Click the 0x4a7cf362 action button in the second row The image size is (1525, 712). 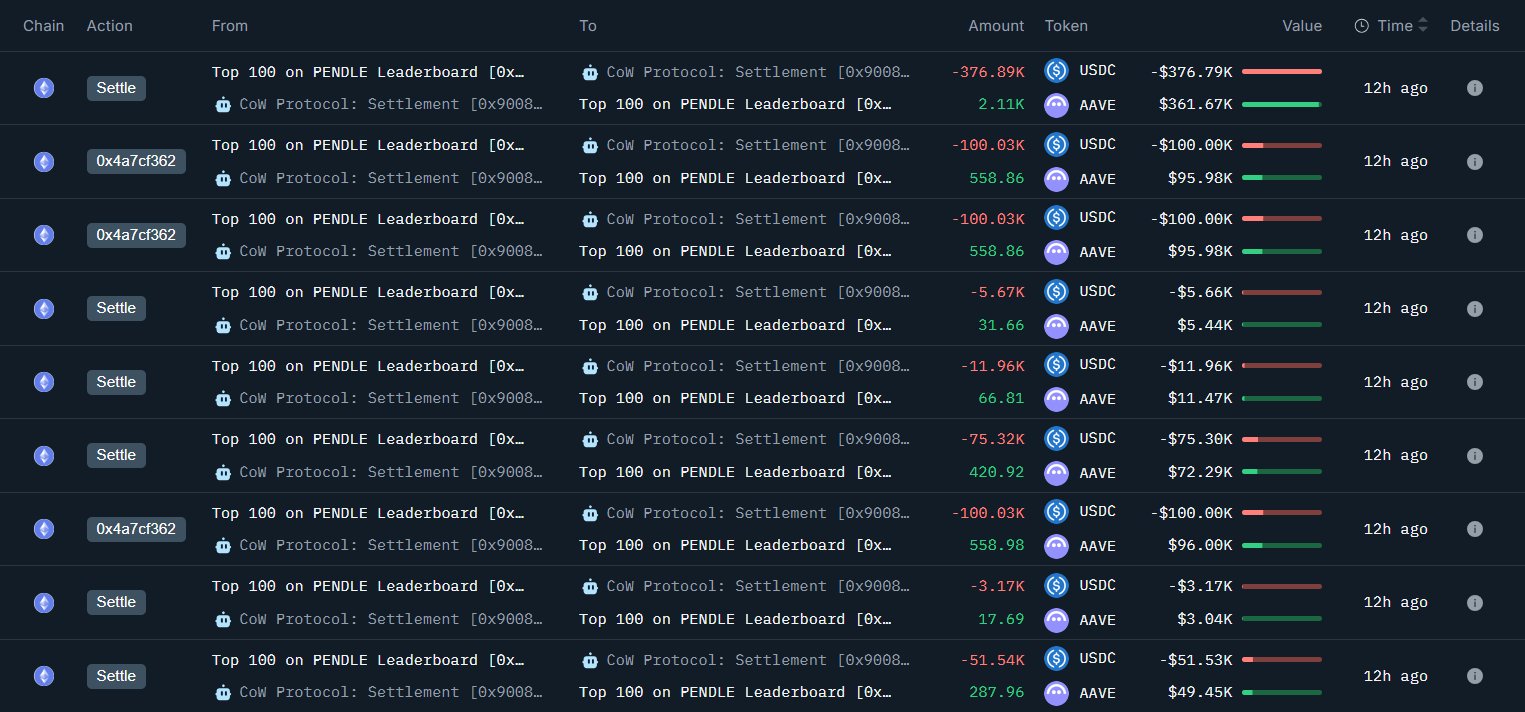[136, 161]
